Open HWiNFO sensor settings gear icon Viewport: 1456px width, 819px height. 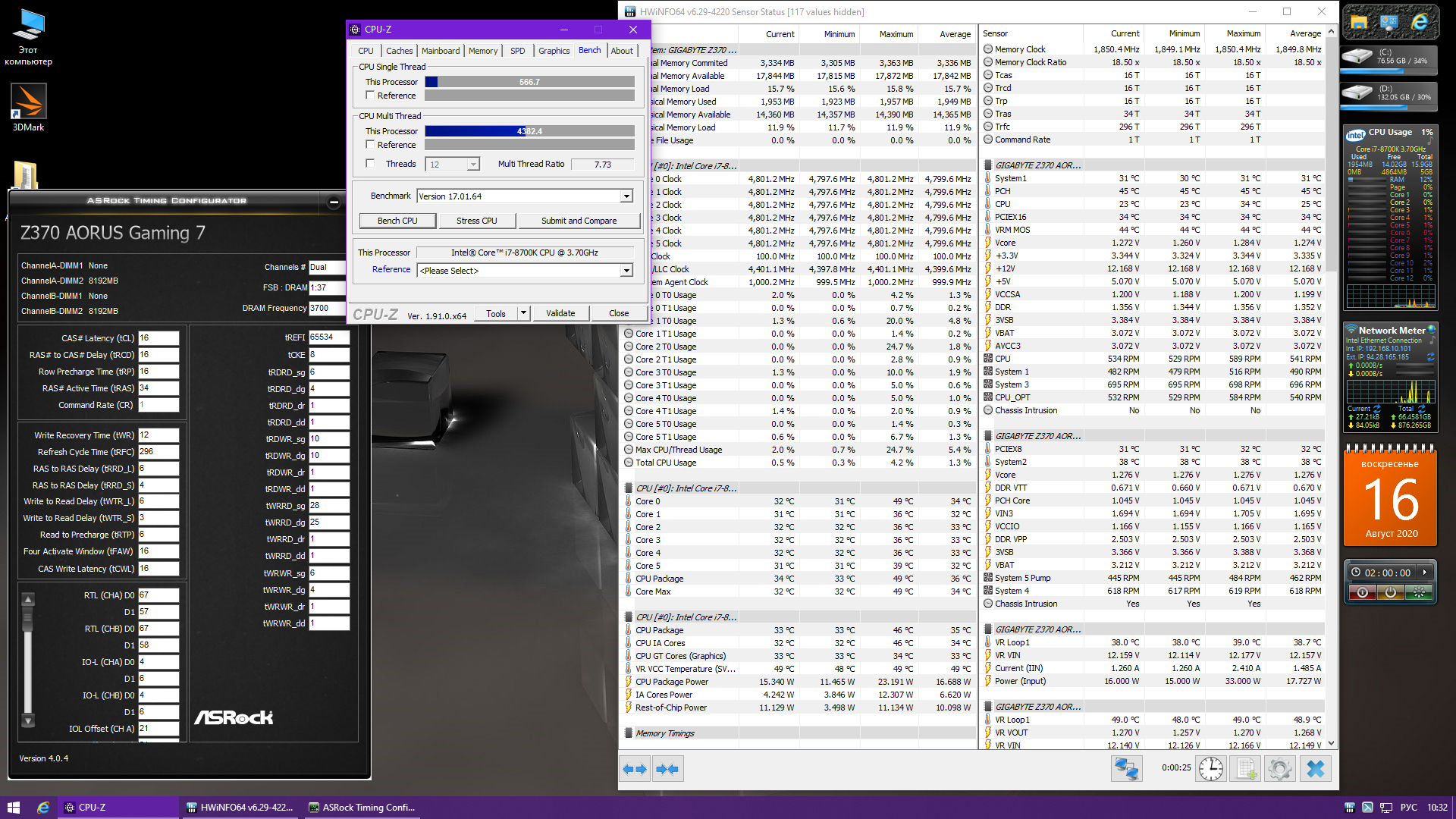coord(1280,769)
